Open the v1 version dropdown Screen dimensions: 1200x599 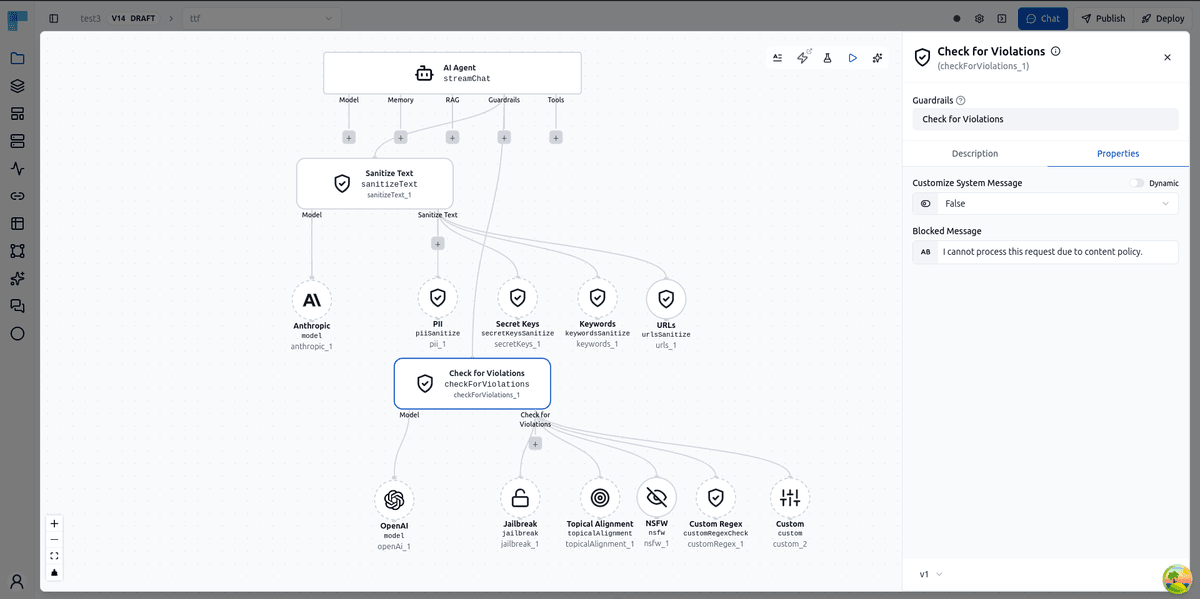pyautogui.click(x=931, y=574)
